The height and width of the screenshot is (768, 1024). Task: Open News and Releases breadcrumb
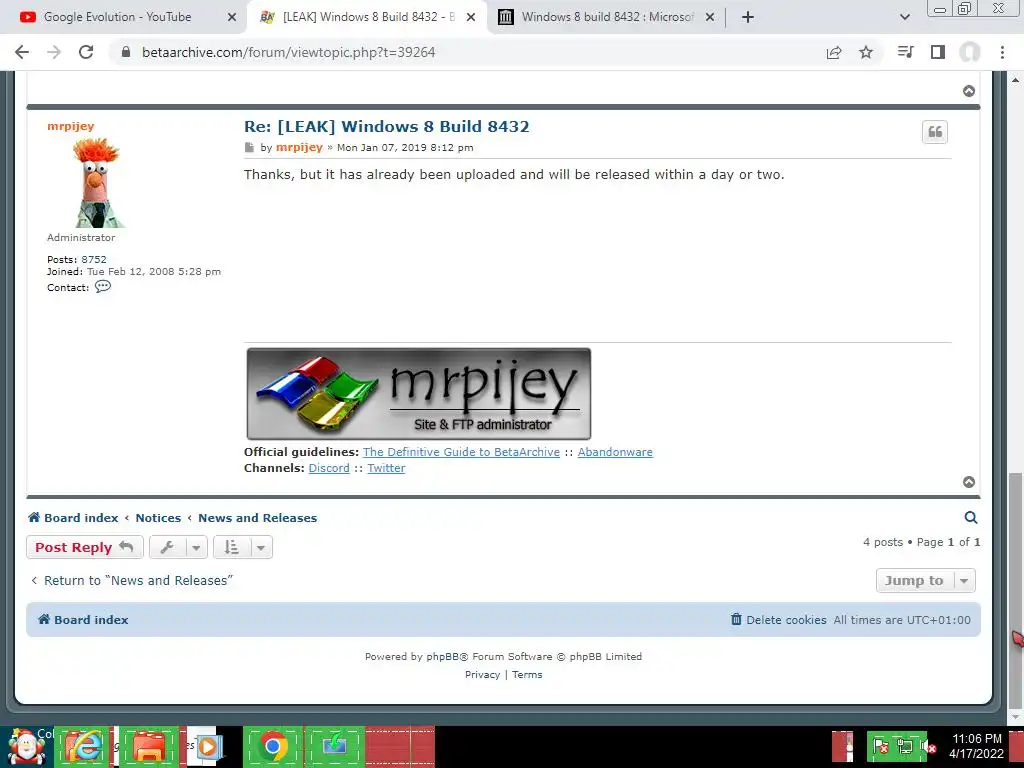tap(257, 518)
